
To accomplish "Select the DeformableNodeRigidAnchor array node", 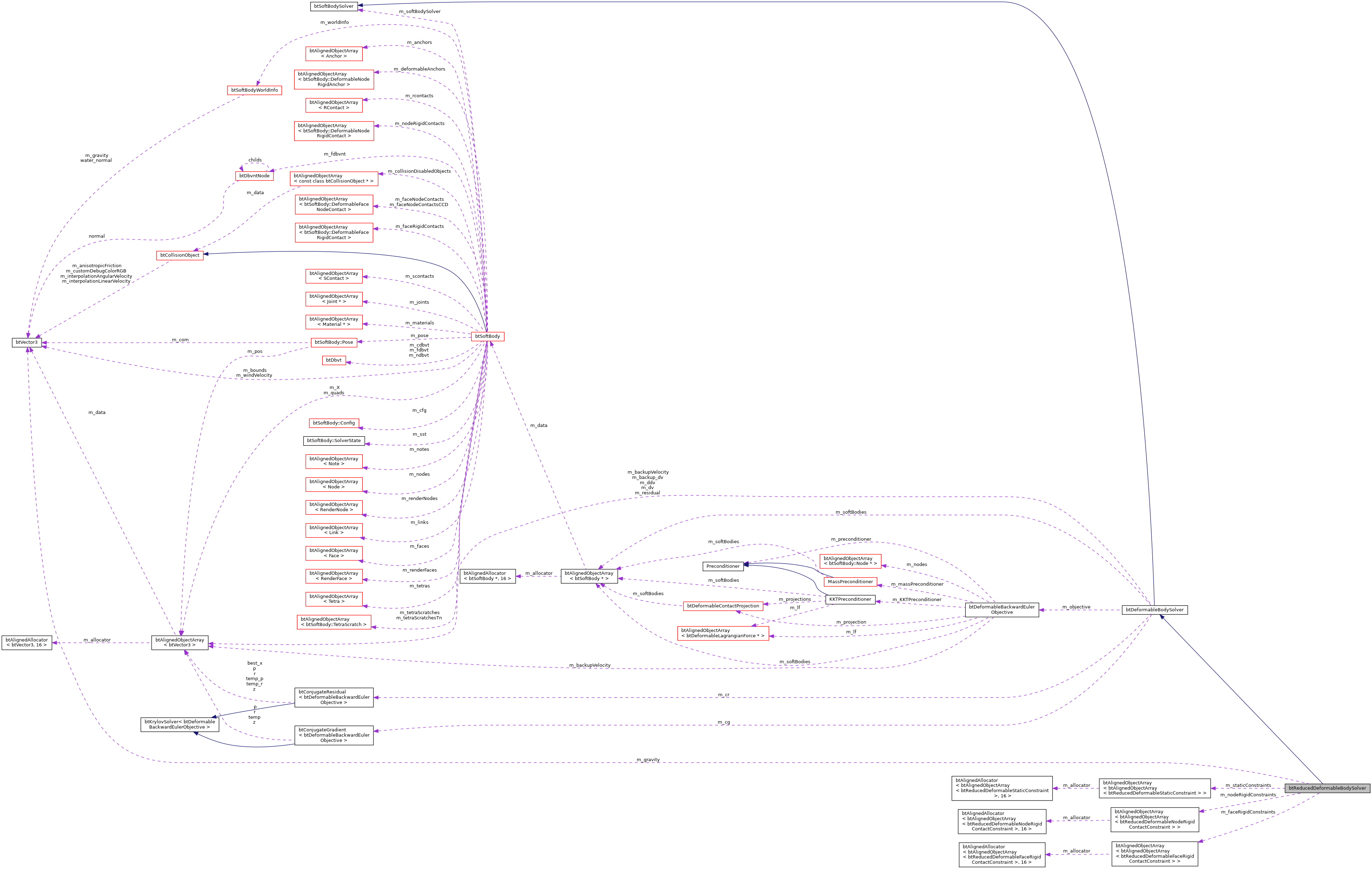I will [334, 79].
